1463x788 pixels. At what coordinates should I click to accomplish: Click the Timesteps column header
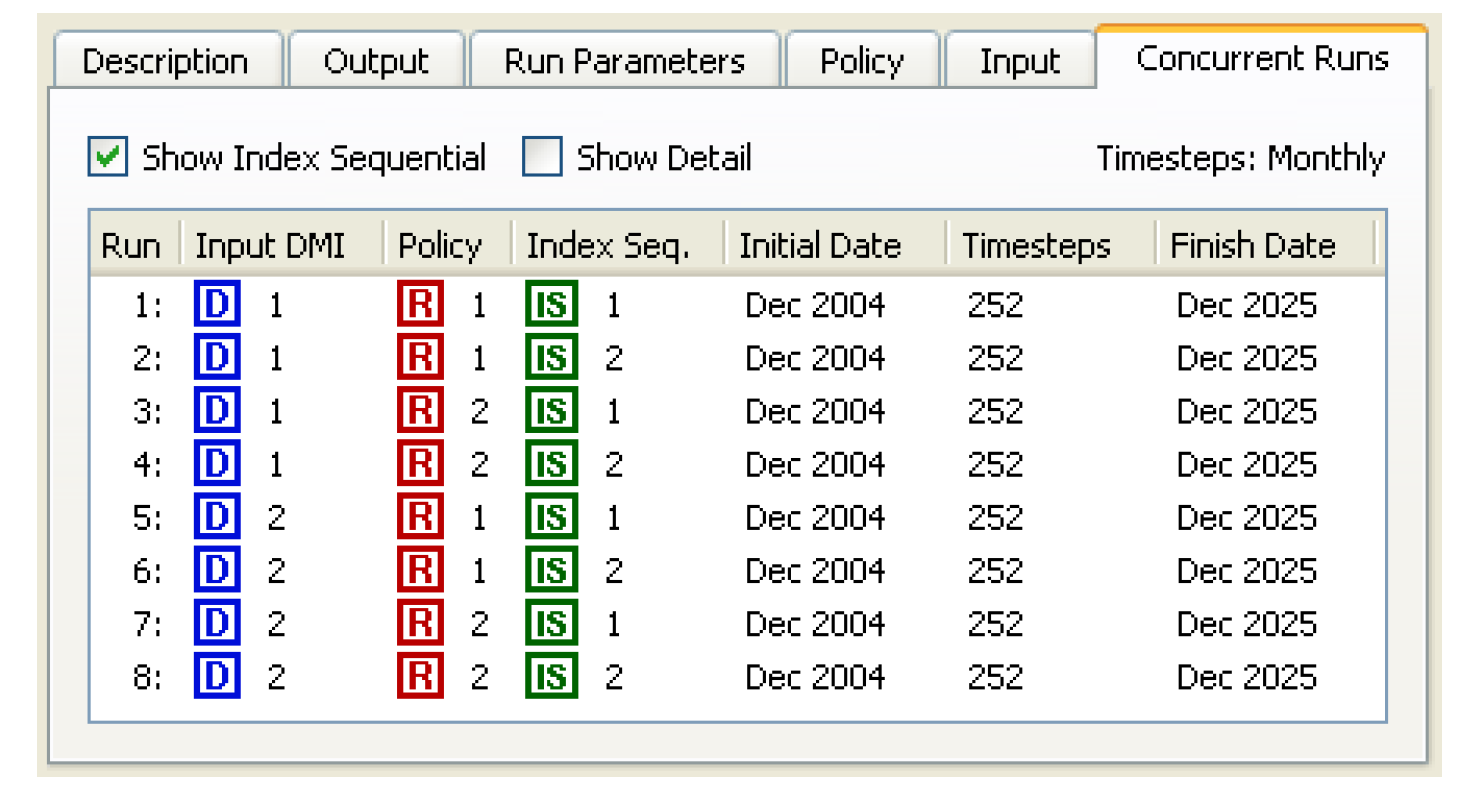(x=1036, y=246)
